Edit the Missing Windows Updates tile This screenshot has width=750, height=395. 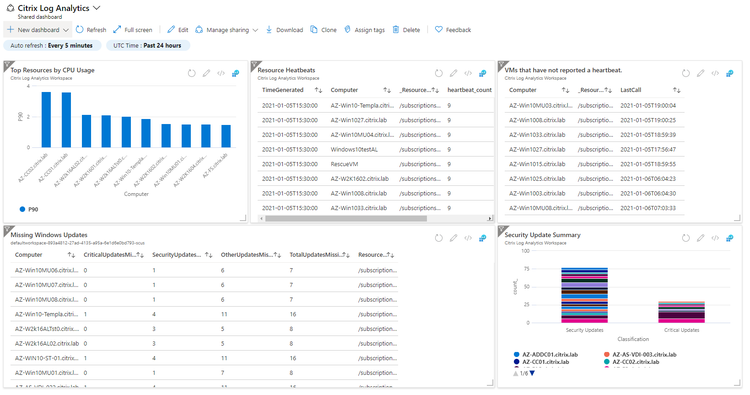point(453,238)
